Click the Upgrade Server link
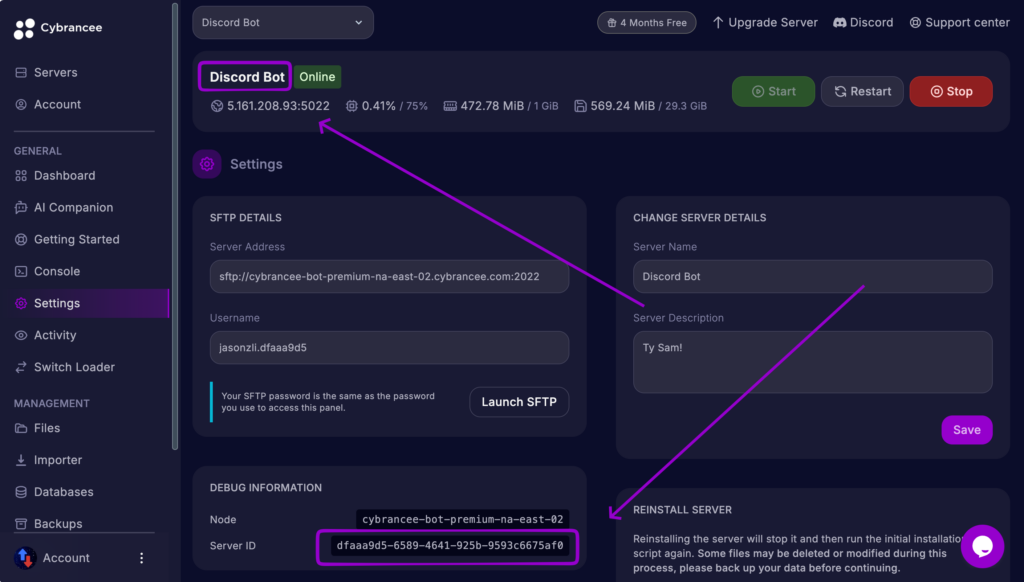Viewport: 1024px width, 582px height. pyautogui.click(x=765, y=23)
